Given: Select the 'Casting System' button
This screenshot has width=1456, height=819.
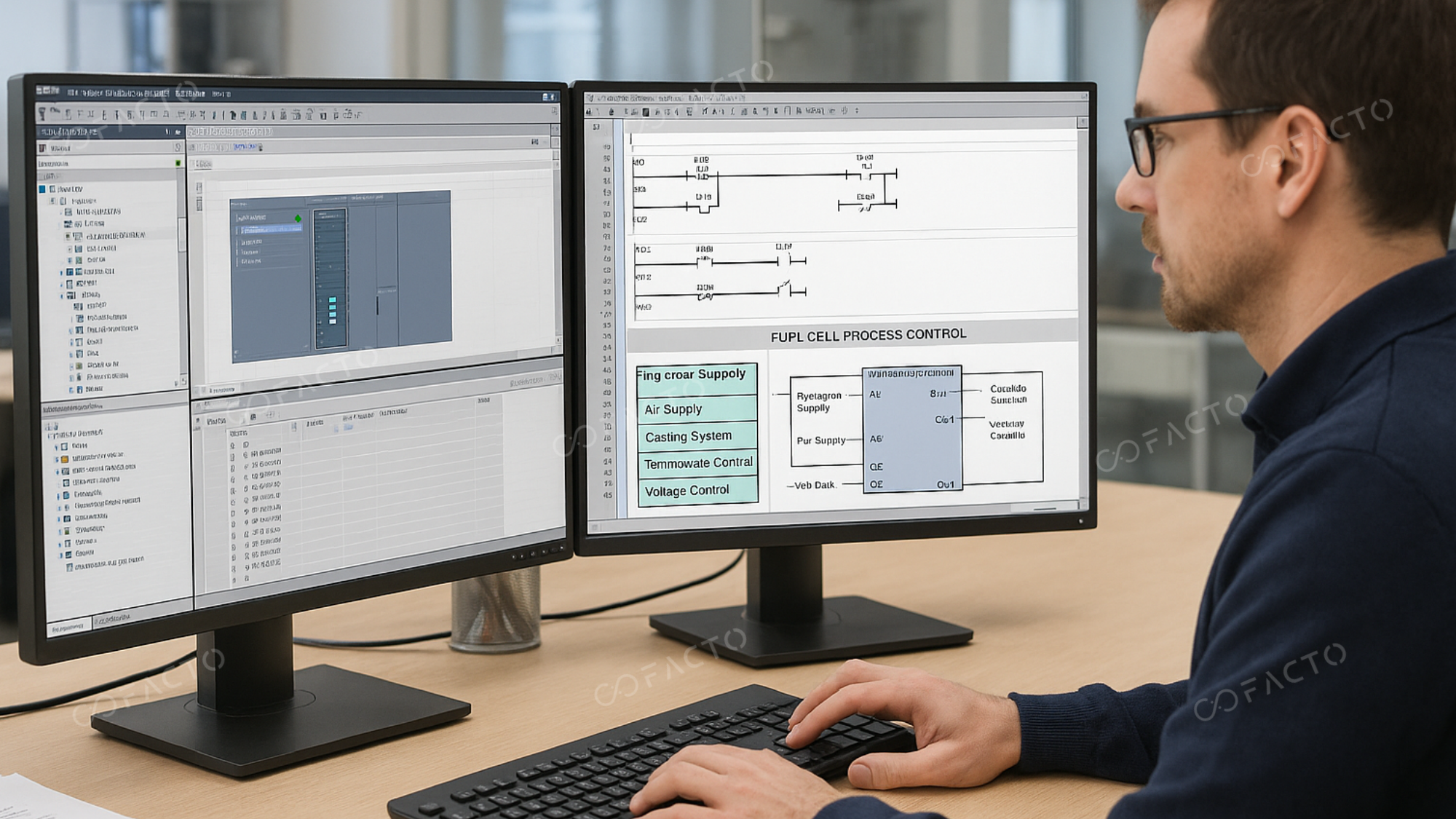Looking at the screenshot, I should (x=697, y=436).
